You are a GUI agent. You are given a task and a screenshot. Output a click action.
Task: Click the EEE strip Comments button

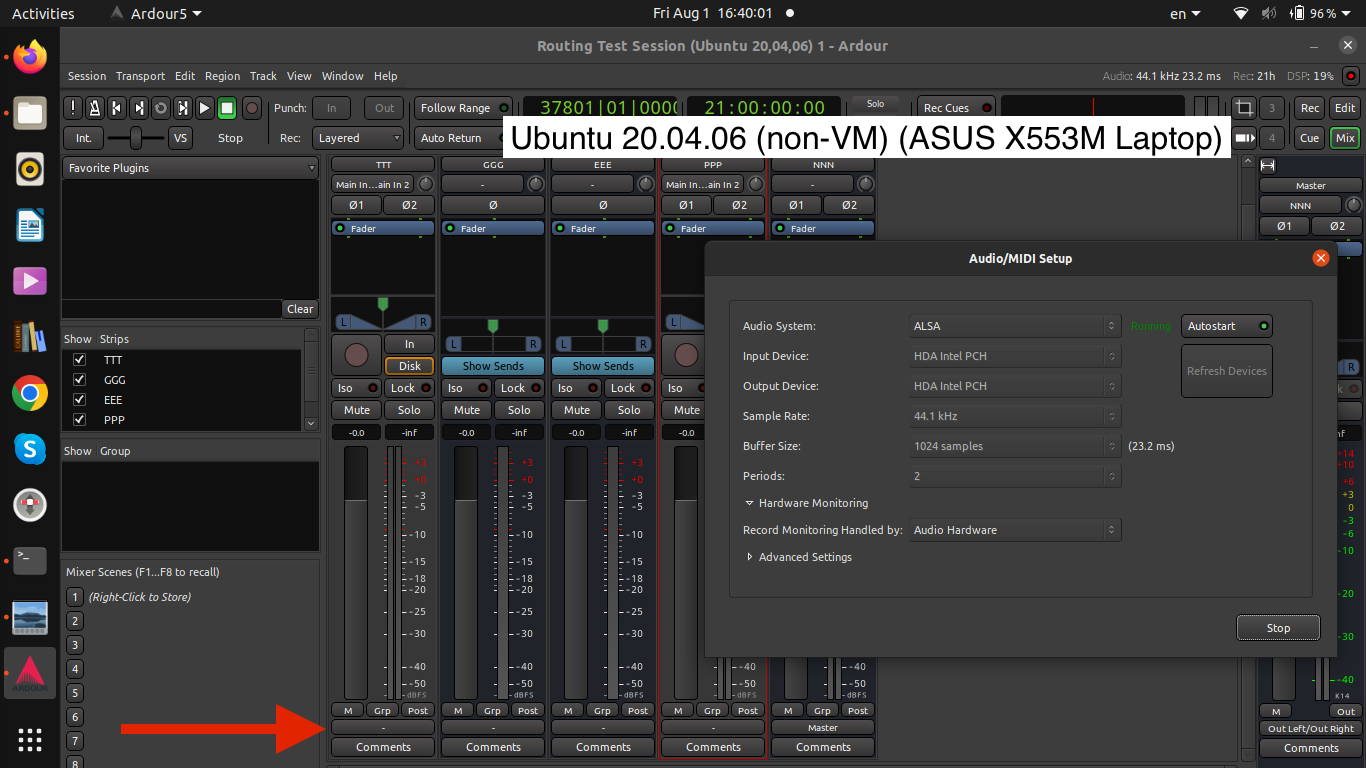click(603, 747)
